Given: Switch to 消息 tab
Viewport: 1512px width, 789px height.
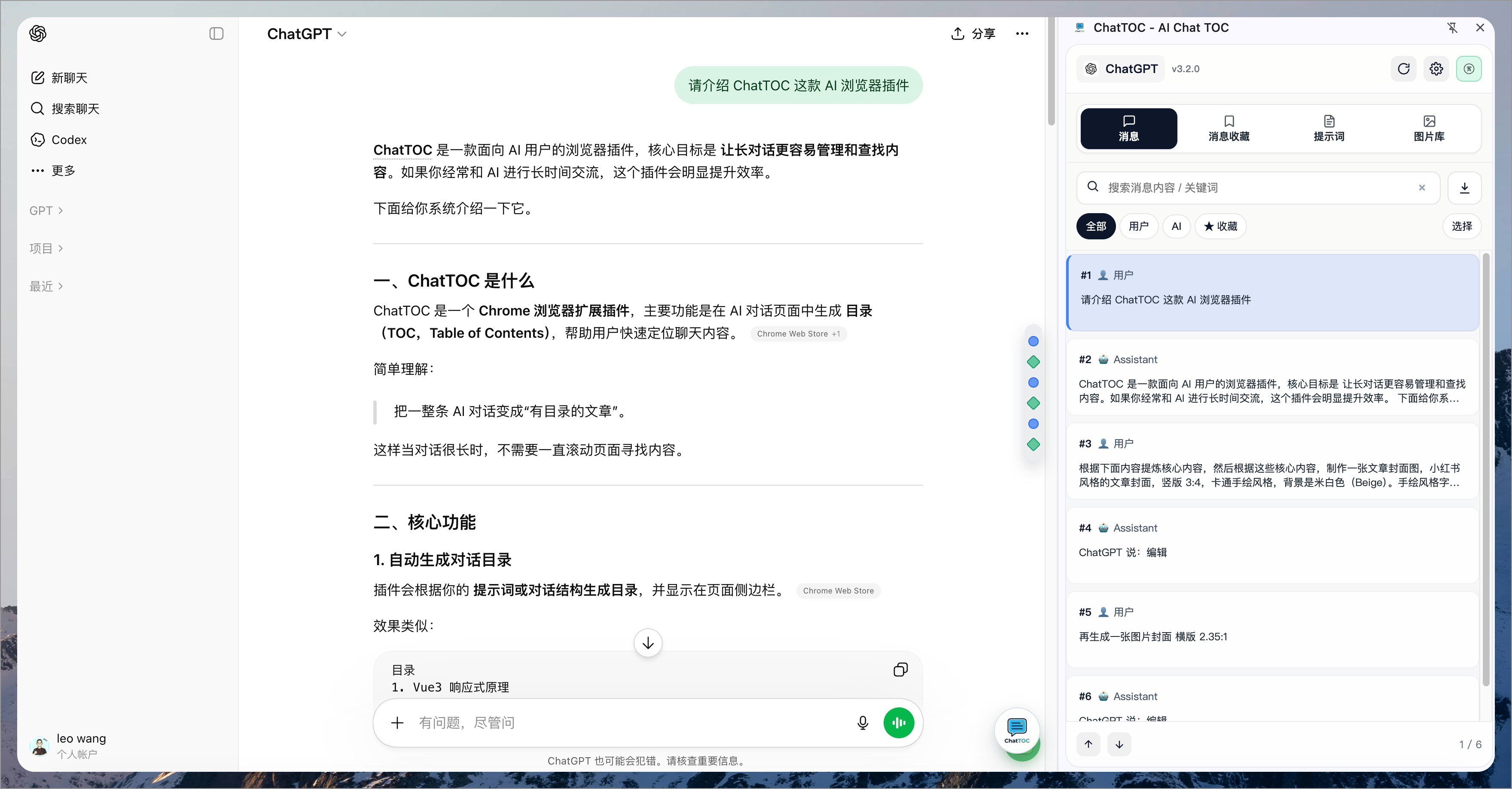Looking at the screenshot, I should pos(1128,128).
